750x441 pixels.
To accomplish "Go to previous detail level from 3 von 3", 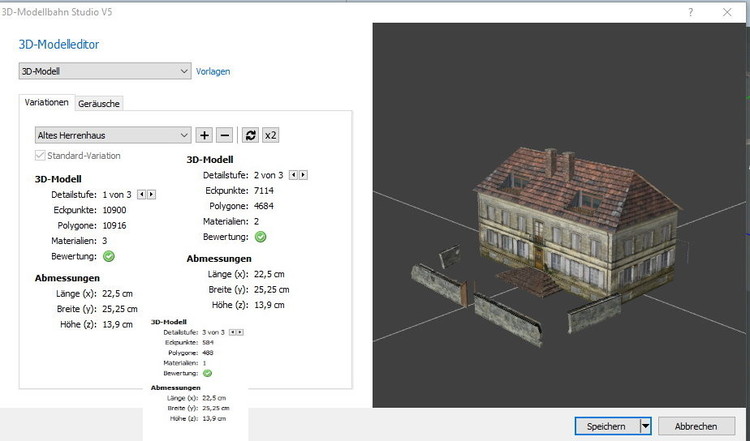I will click(232, 332).
